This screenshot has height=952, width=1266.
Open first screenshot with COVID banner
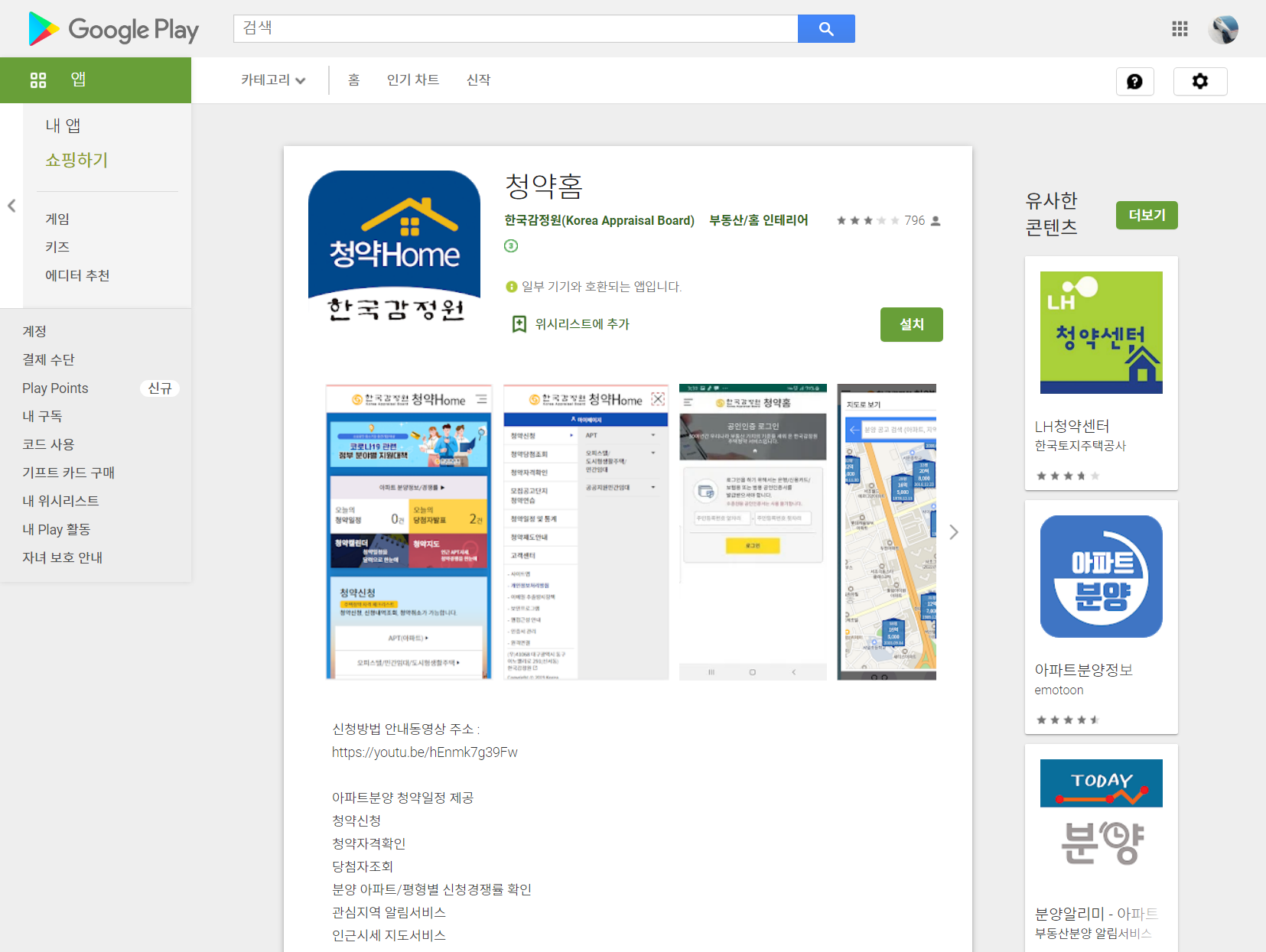point(408,531)
